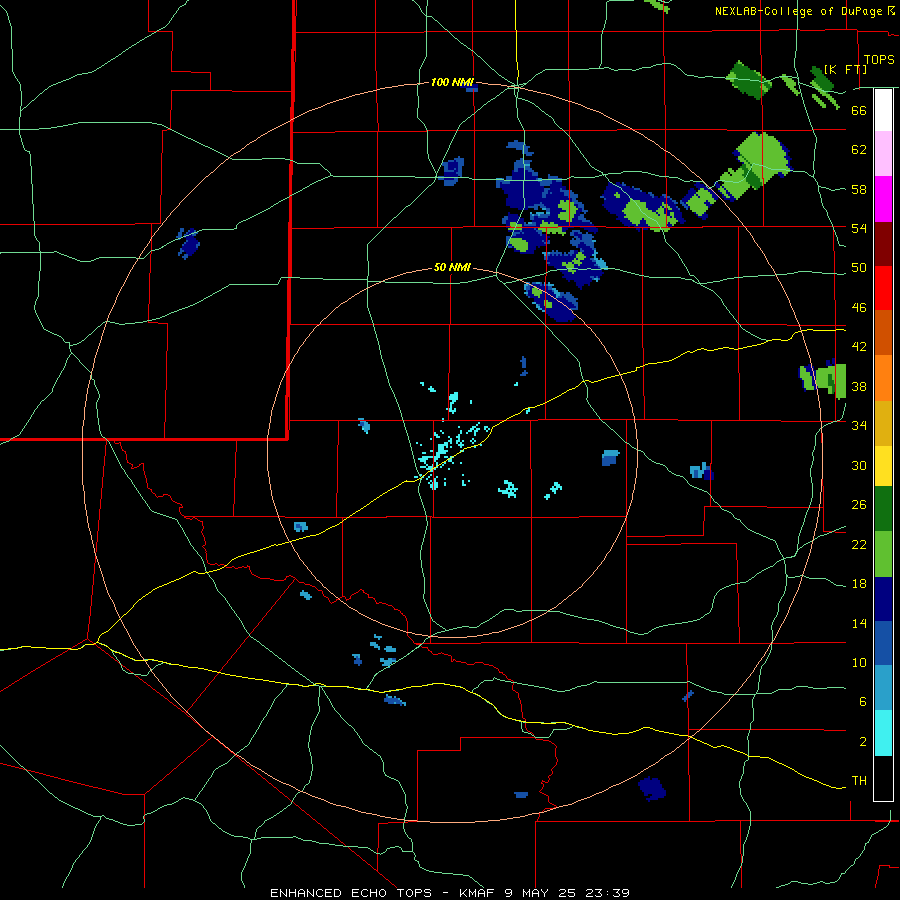
Task: Click the black TH swatch at scale bottom
Action: 883,778
